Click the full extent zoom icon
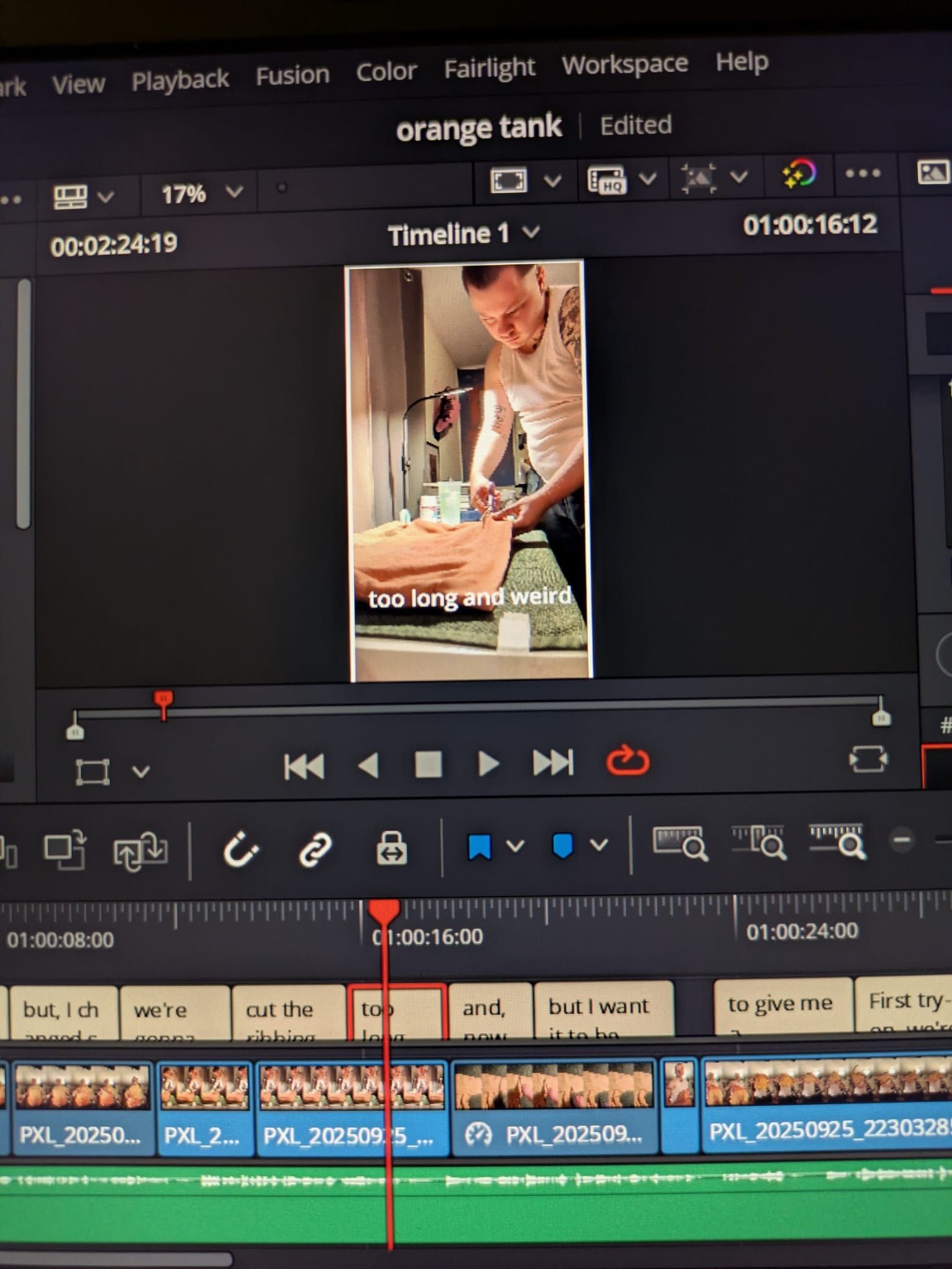The height and width of the screenshot is (1269, 952). (x=680, y=843)
